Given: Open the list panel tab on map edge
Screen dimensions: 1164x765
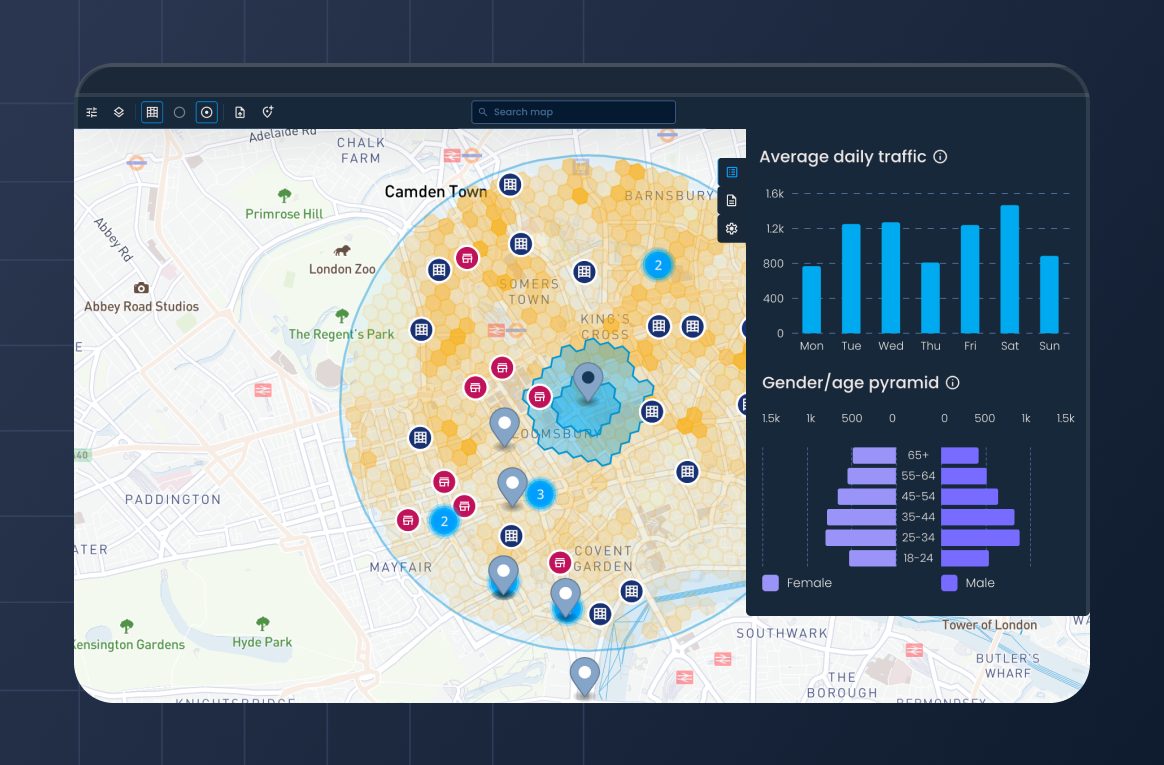Looking at the screenshot, I should [x=732, y=172].
